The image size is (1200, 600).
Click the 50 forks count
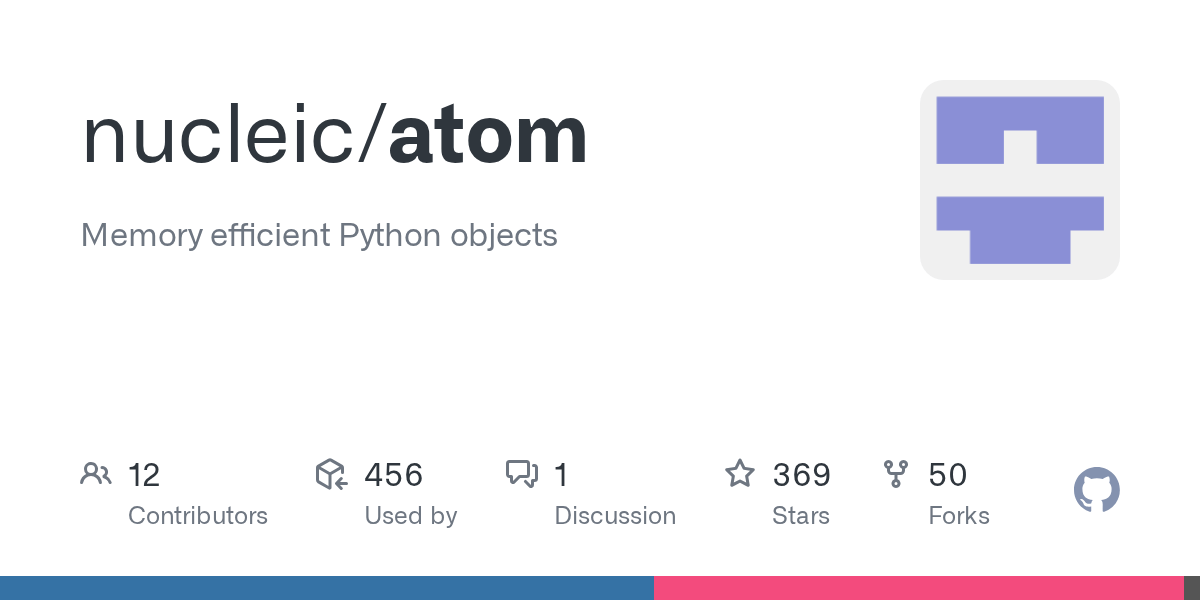(x=947, y=475)
